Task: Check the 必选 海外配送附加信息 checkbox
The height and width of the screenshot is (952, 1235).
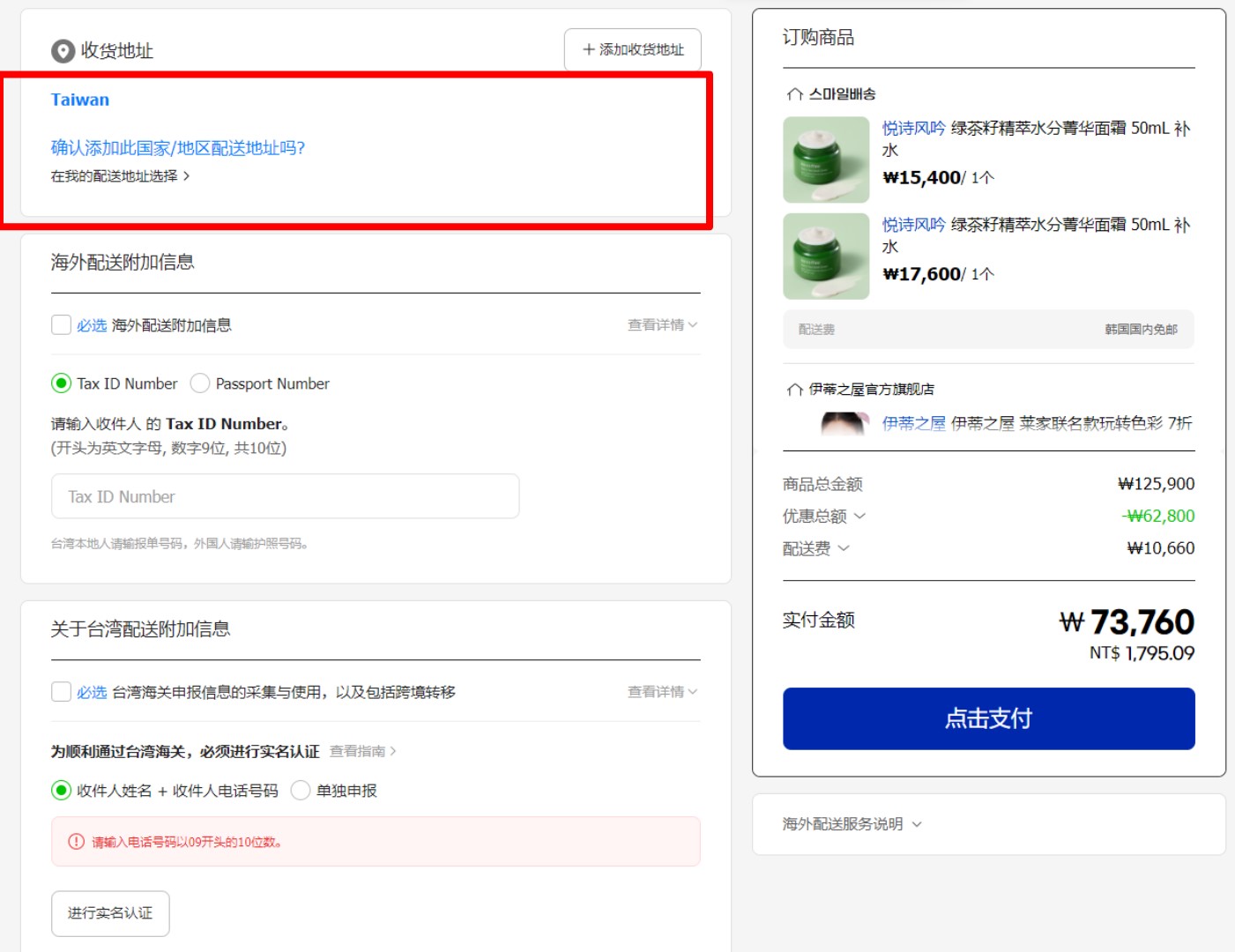Action: point(60,324)
